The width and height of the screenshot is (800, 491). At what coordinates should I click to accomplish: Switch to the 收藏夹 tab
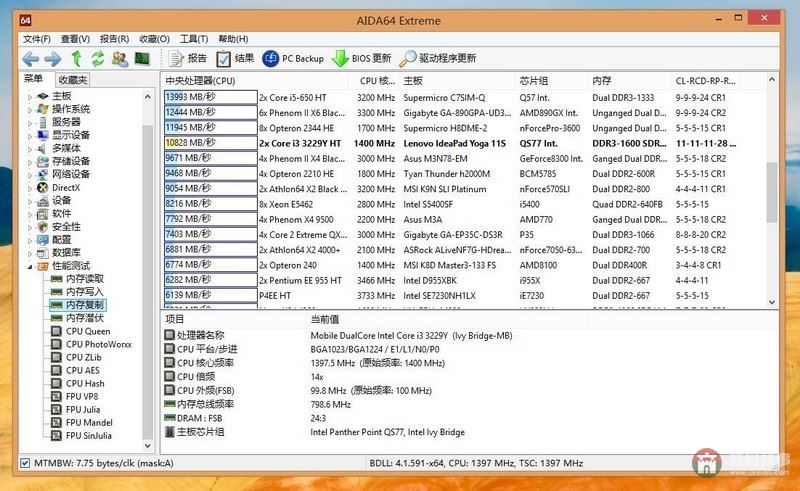[x=72, y=80]
